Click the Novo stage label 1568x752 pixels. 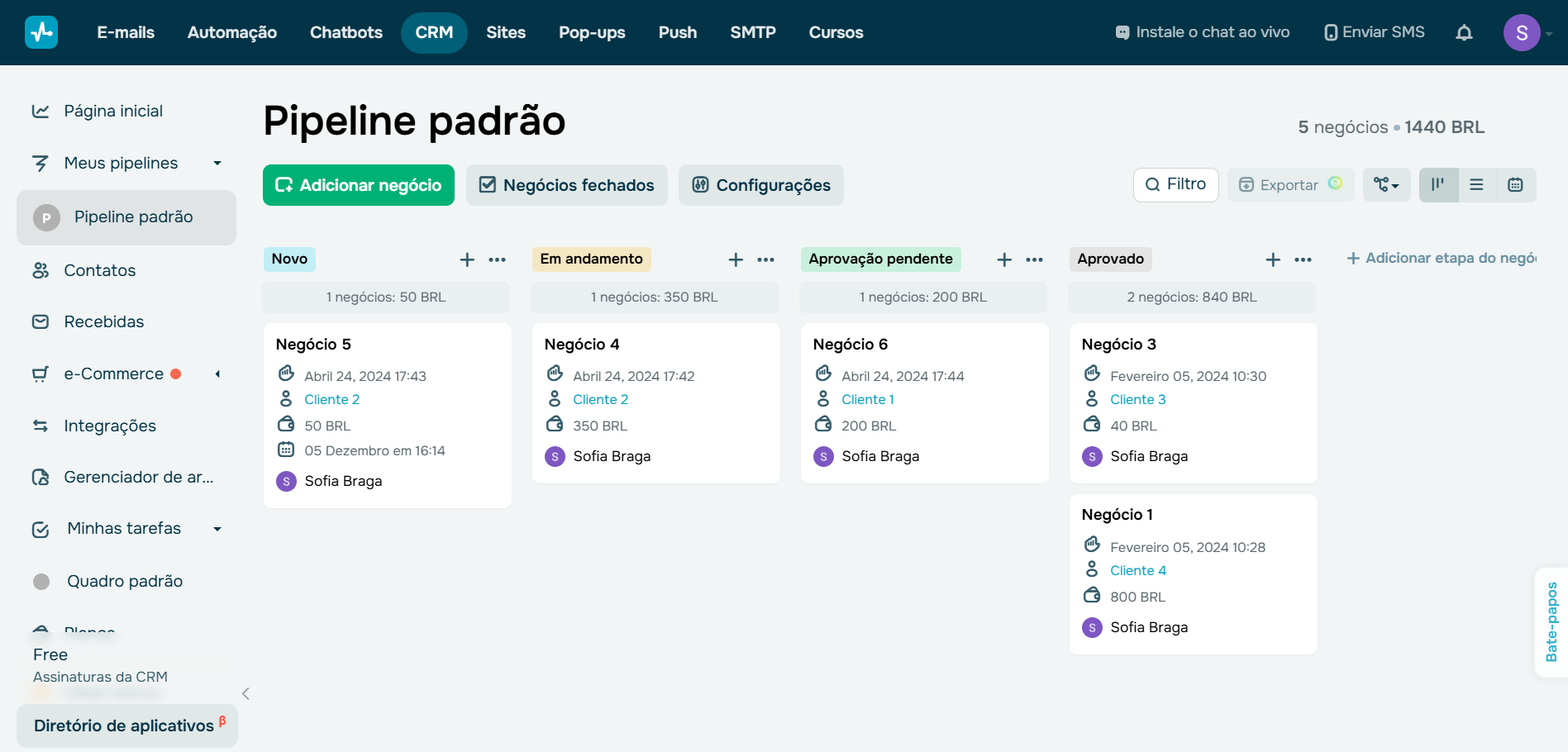point(289,259)
